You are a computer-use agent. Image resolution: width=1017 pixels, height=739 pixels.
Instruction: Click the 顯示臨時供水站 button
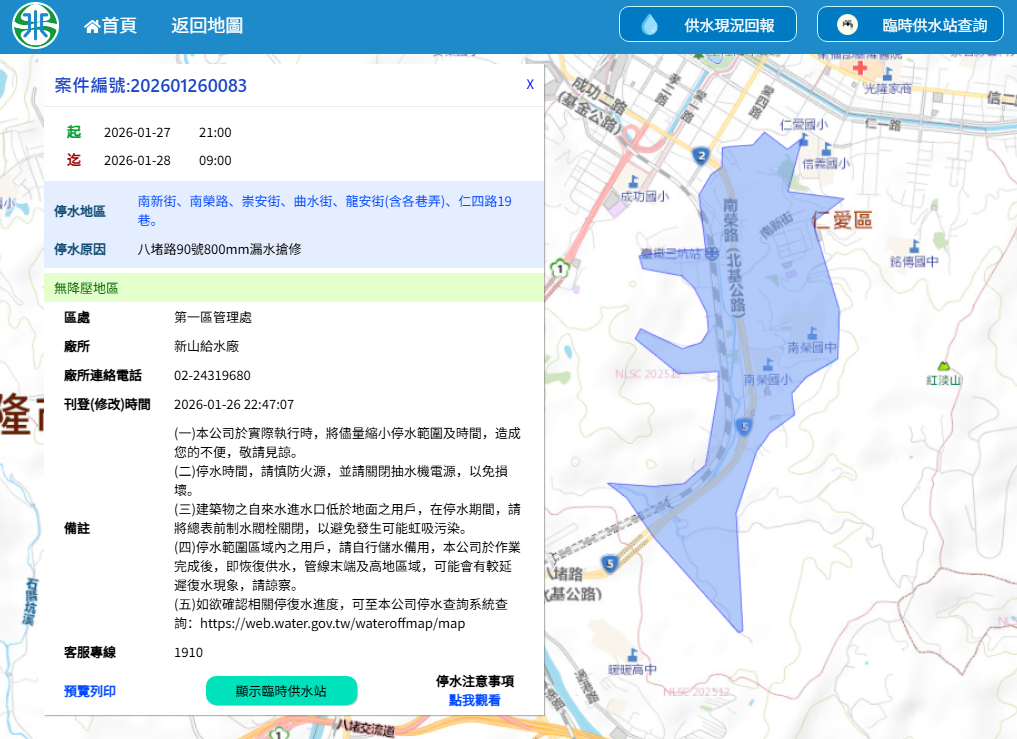pos(281,690)
